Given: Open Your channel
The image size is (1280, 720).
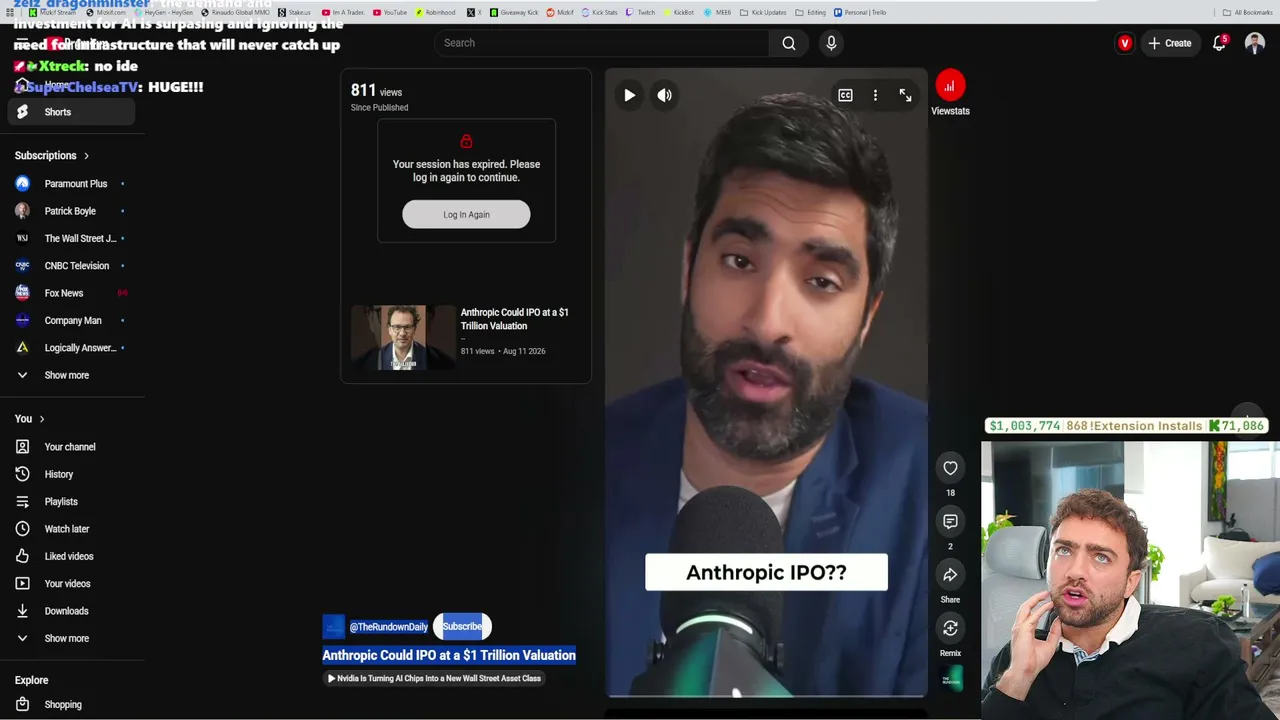Looking at the screenshot, I should (71, 447).
